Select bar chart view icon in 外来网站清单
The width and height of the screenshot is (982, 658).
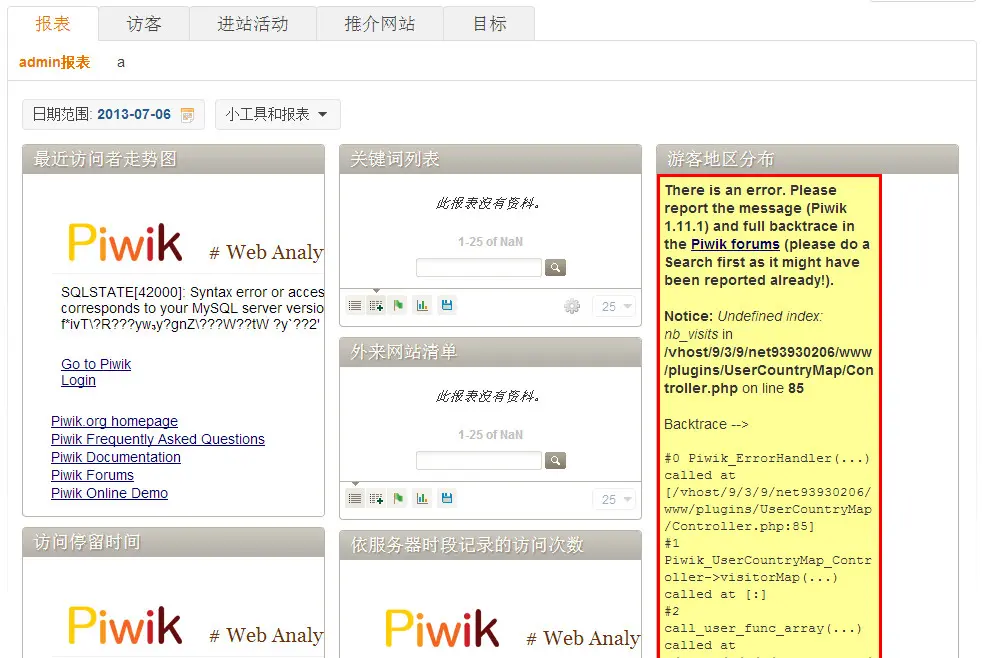[x=422, y=498]
